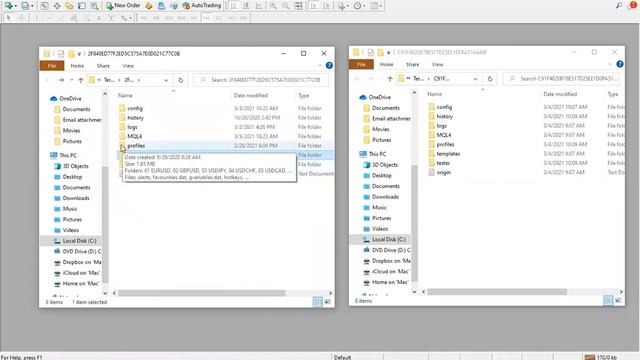Toggle chart shift
This screenshot has height=360, width=640.
[326, 6]
